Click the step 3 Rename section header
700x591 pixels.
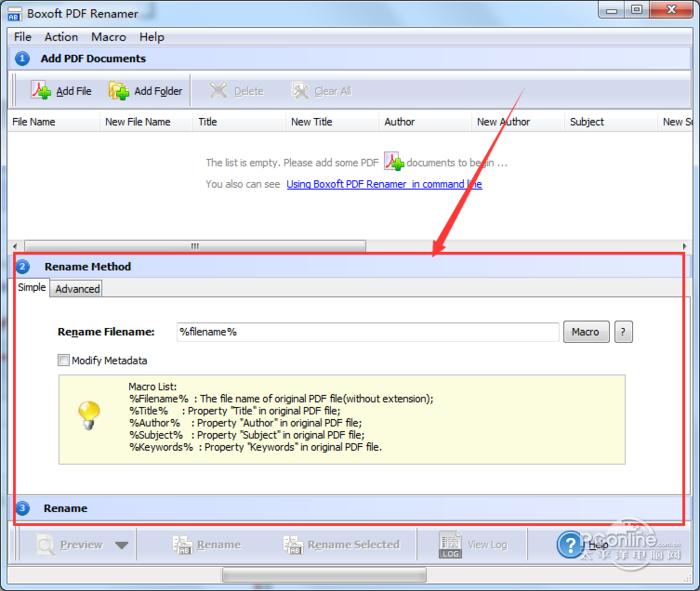click(350, 508)
